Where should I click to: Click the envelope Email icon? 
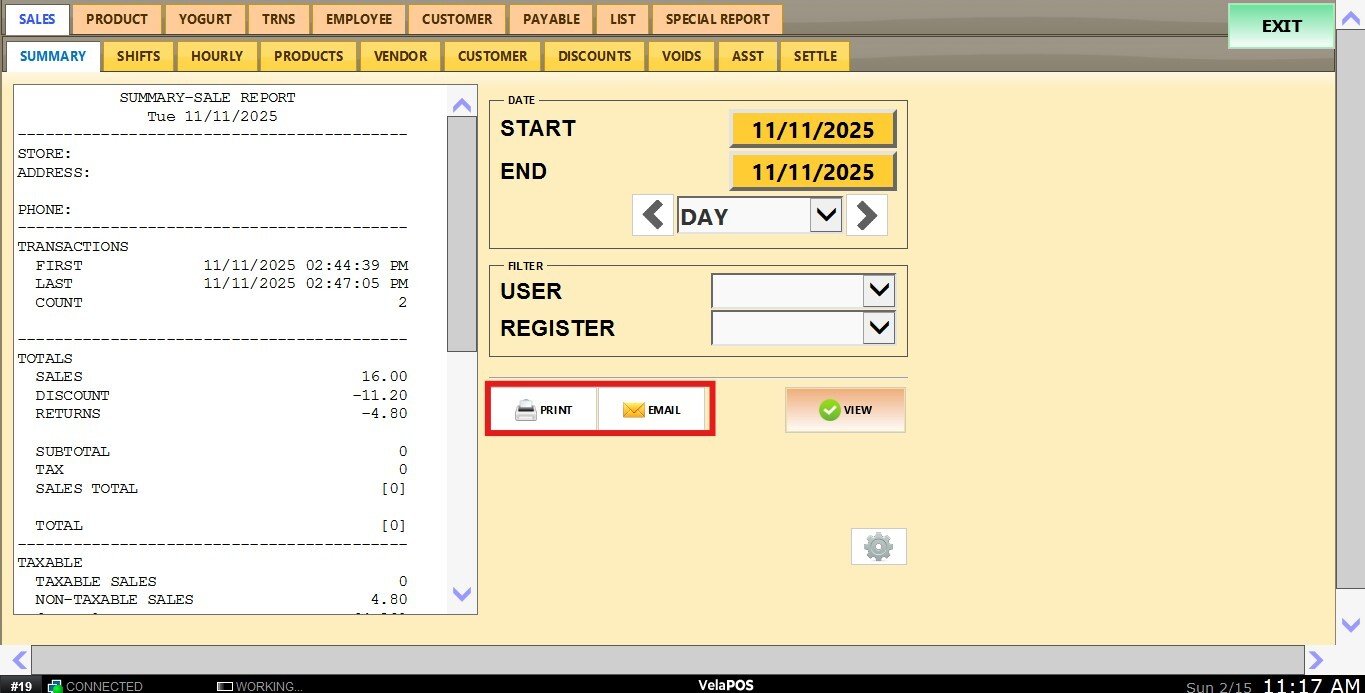tap(634, 410)
